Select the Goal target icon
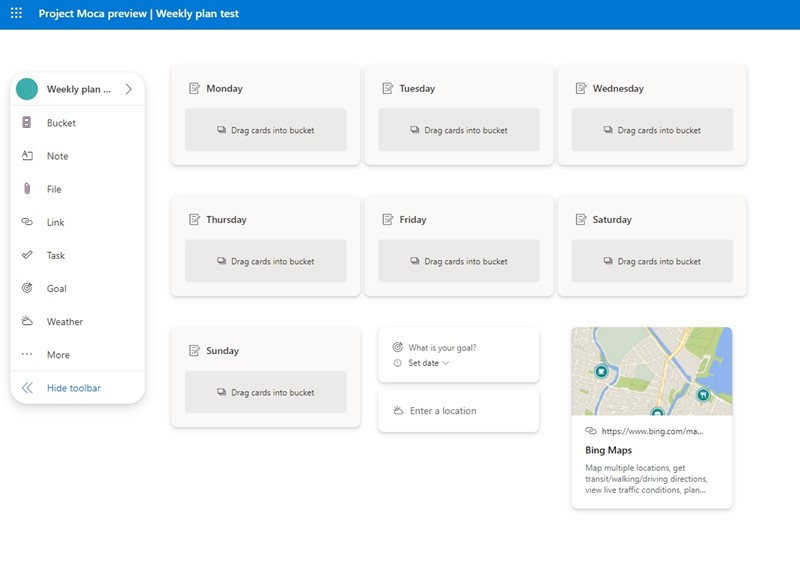The height and width of the screenshot is (568, 800). [x=27, y=288]
